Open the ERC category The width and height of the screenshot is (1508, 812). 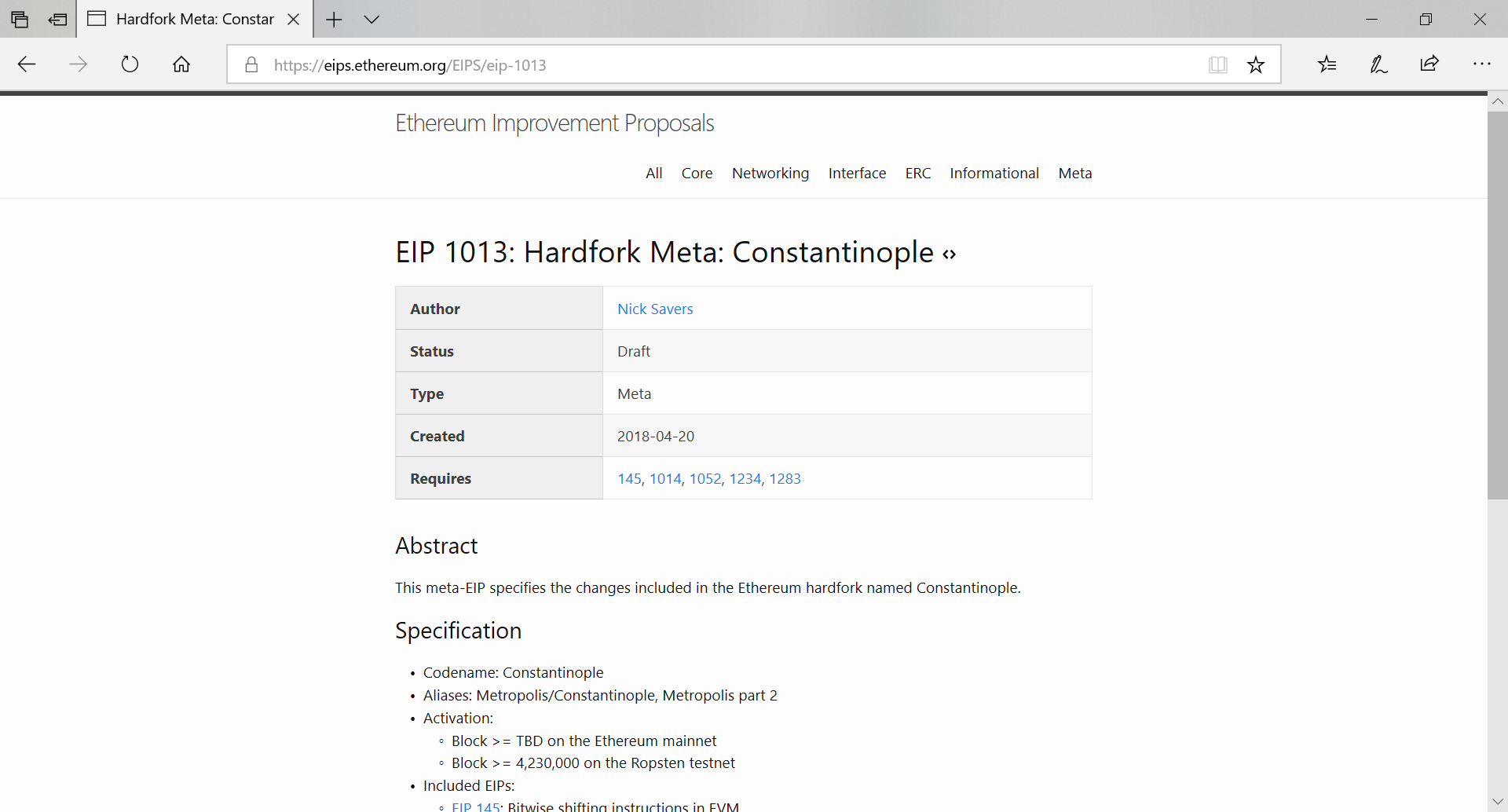coord(918,174)
